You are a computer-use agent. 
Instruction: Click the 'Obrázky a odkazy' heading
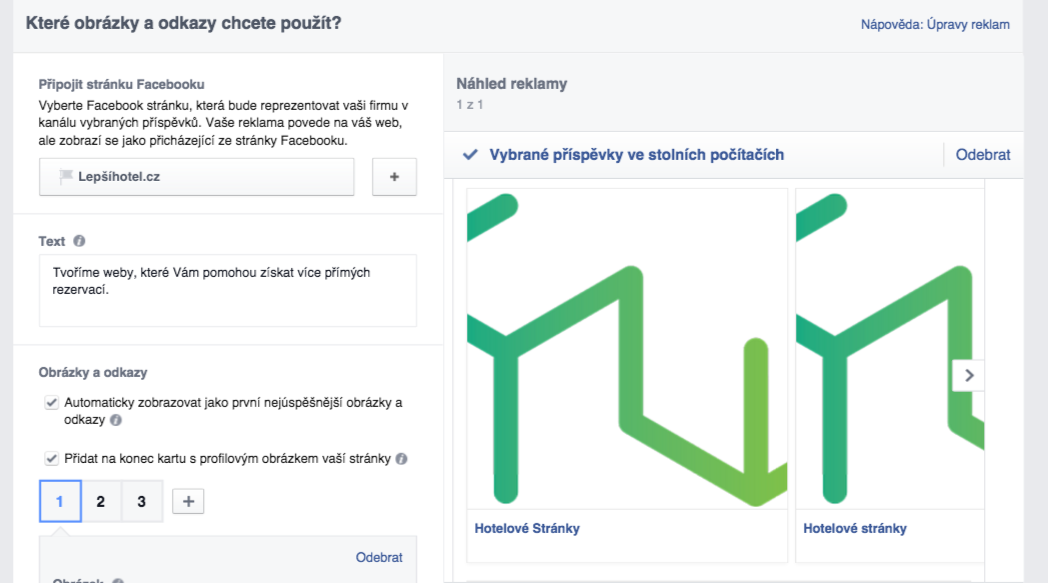[93, 372]
